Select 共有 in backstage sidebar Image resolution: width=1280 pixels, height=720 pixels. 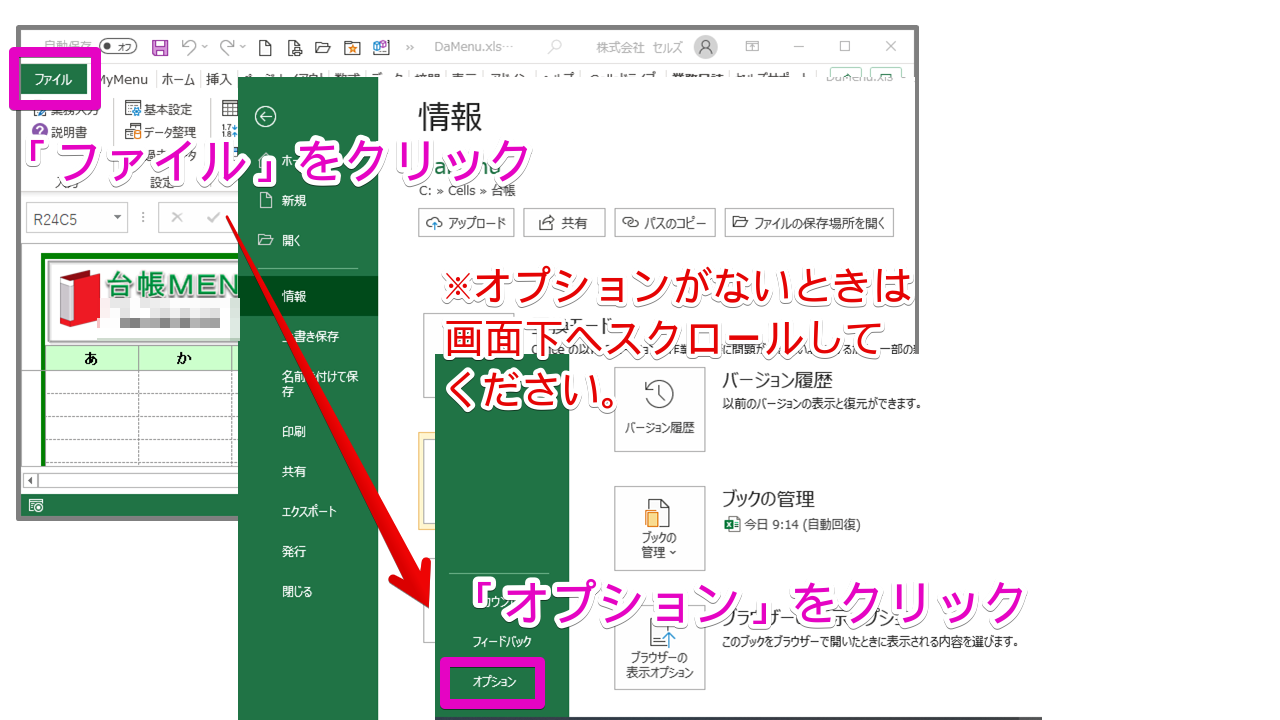(308, 471)
